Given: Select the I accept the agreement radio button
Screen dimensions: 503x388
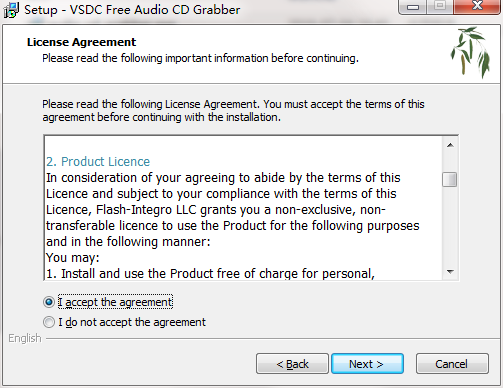Looking at the screenshot, I should pyautogui.click(x=49, y=302).
